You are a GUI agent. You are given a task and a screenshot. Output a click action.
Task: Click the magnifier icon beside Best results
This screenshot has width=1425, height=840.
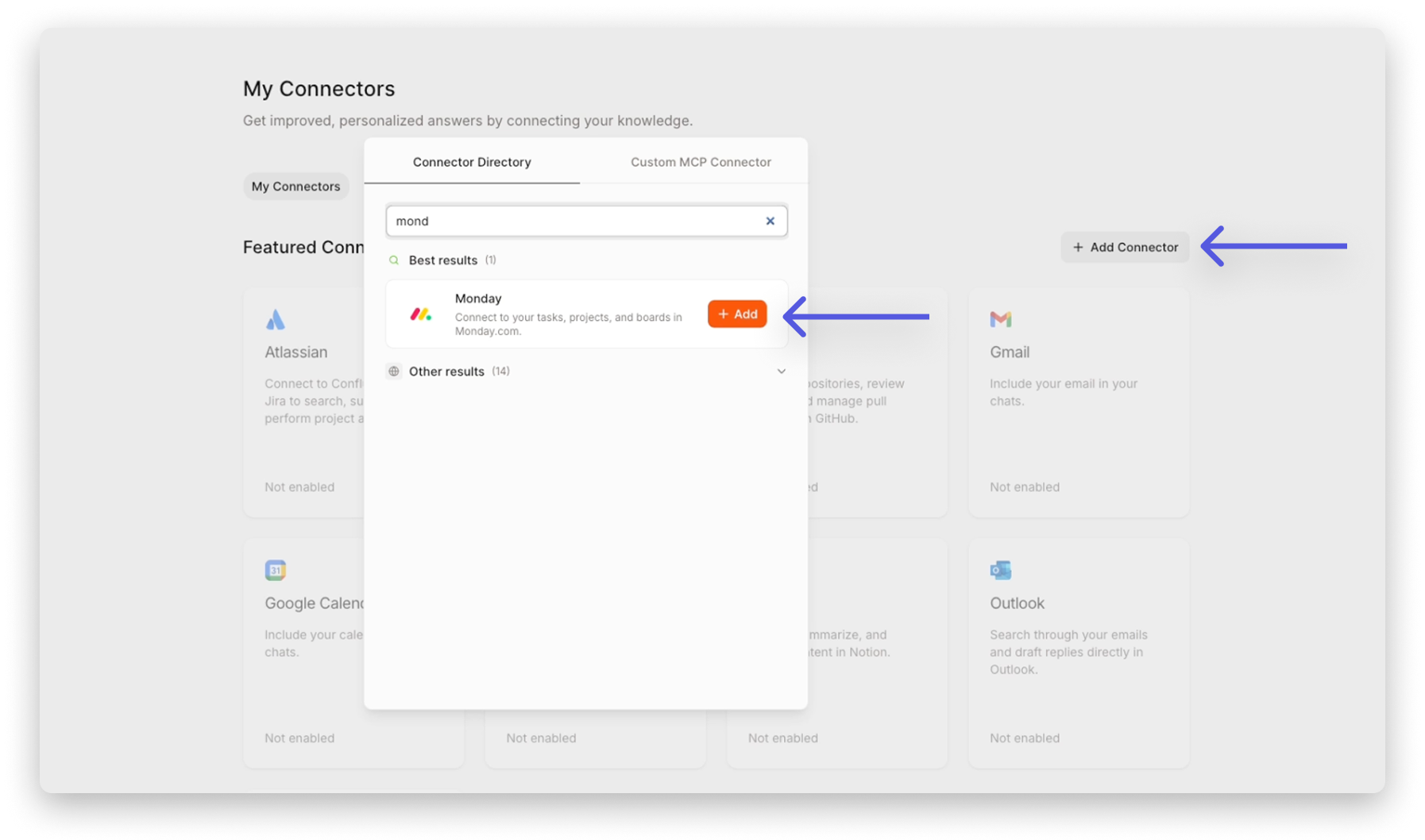(x=394, y=260)
